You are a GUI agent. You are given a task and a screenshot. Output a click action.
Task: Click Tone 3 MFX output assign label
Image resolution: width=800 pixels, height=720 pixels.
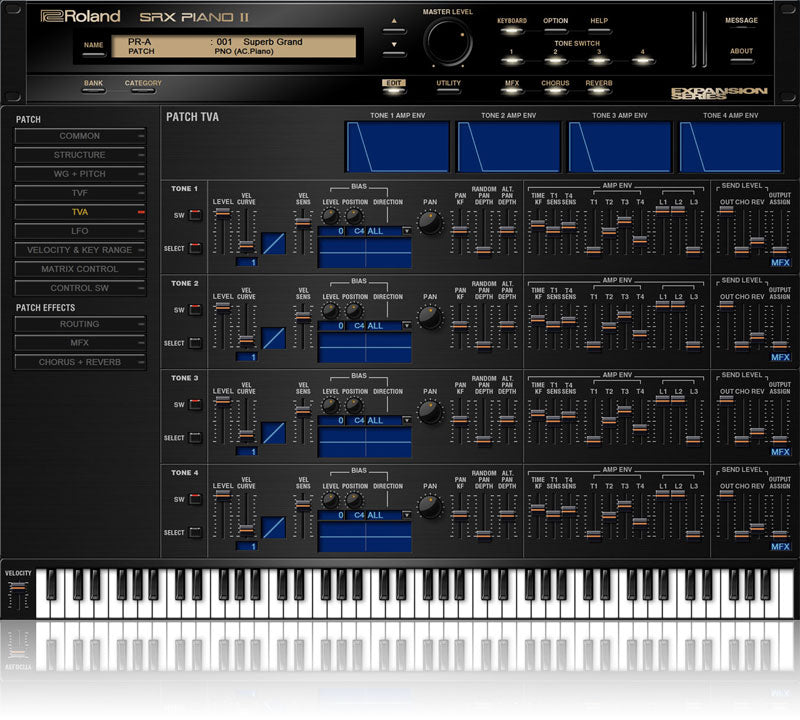point(780,452)
